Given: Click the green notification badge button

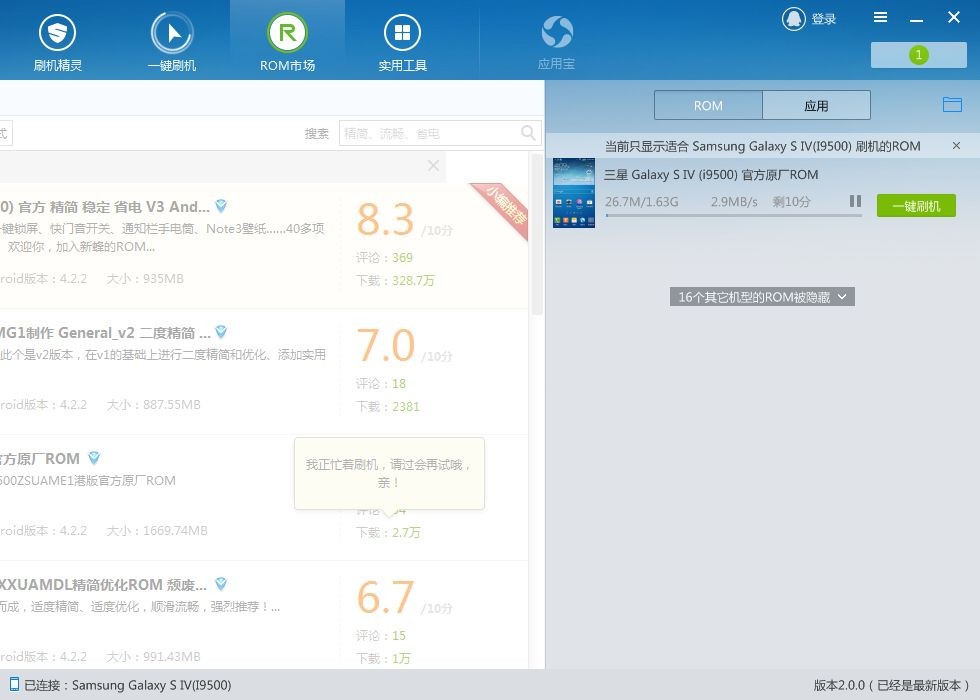Looking at the screenshot, I should click(x=918, y=55).
